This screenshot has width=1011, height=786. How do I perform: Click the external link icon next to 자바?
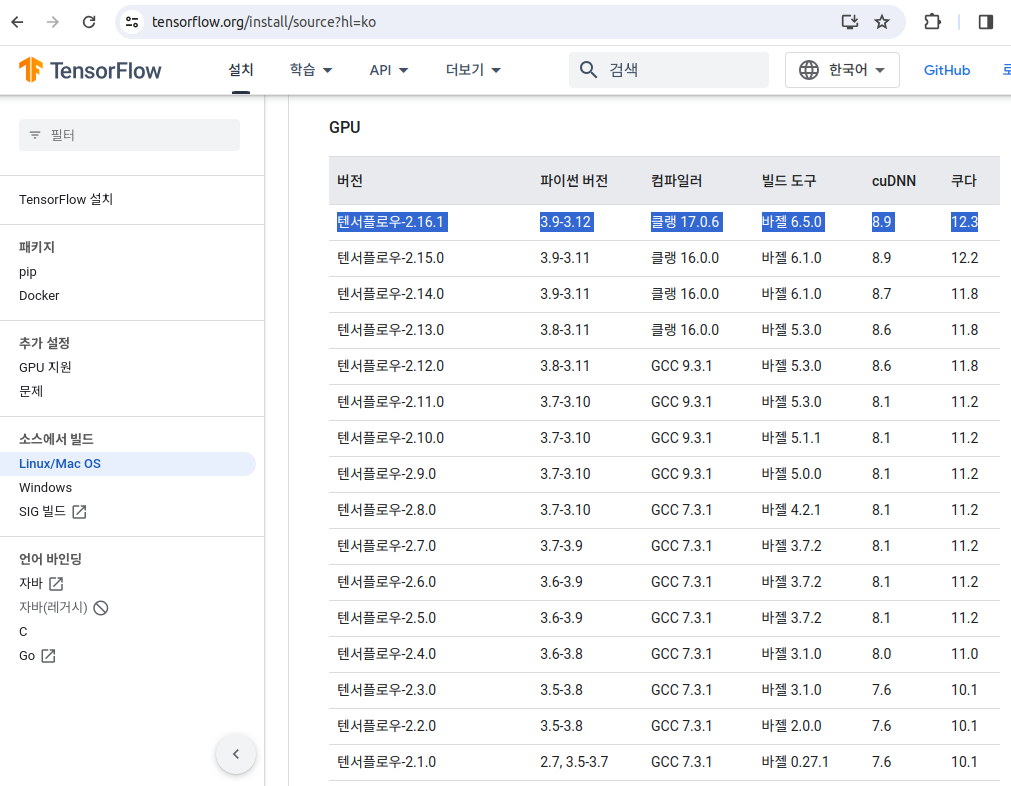pyautogui.click(x=56, y=584)
